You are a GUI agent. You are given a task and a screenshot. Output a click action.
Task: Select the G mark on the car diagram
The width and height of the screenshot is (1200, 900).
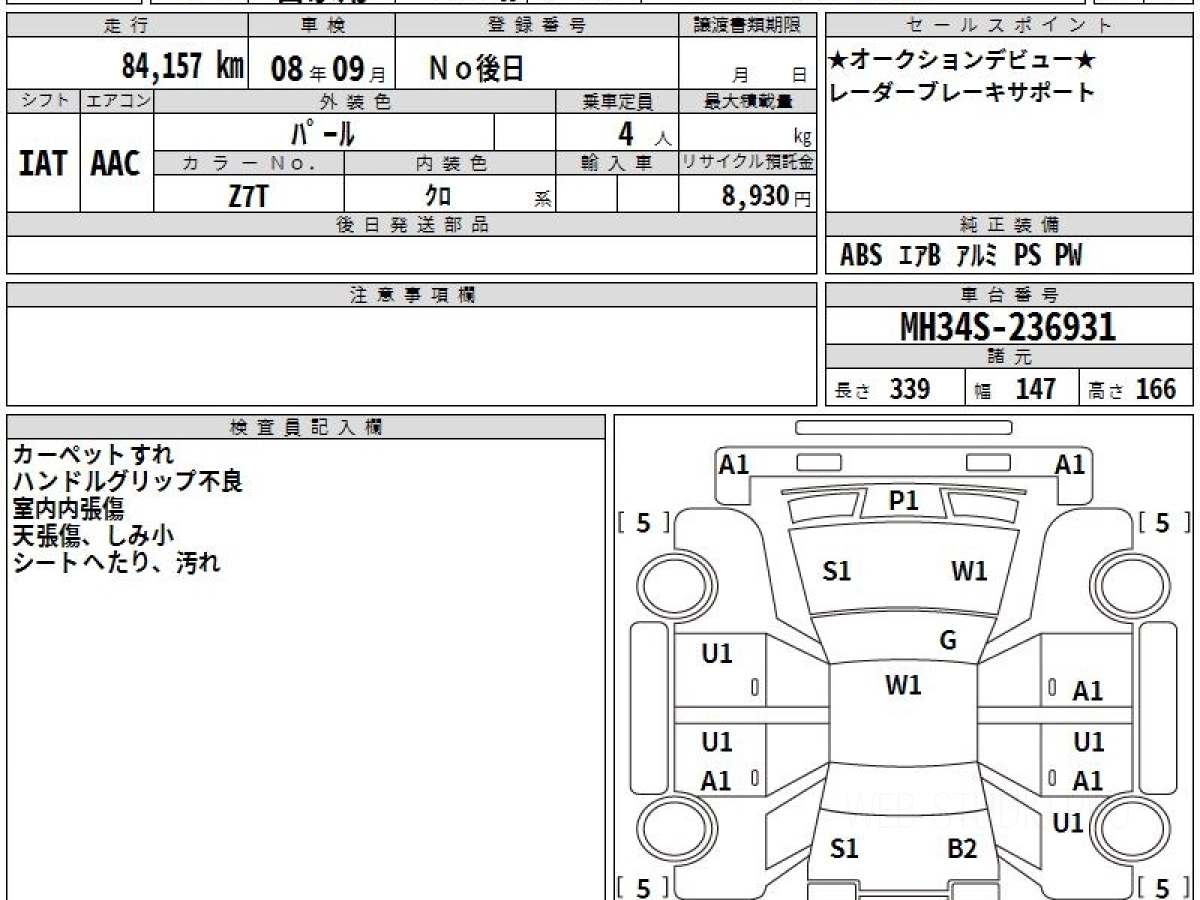[x=948, y=641]
